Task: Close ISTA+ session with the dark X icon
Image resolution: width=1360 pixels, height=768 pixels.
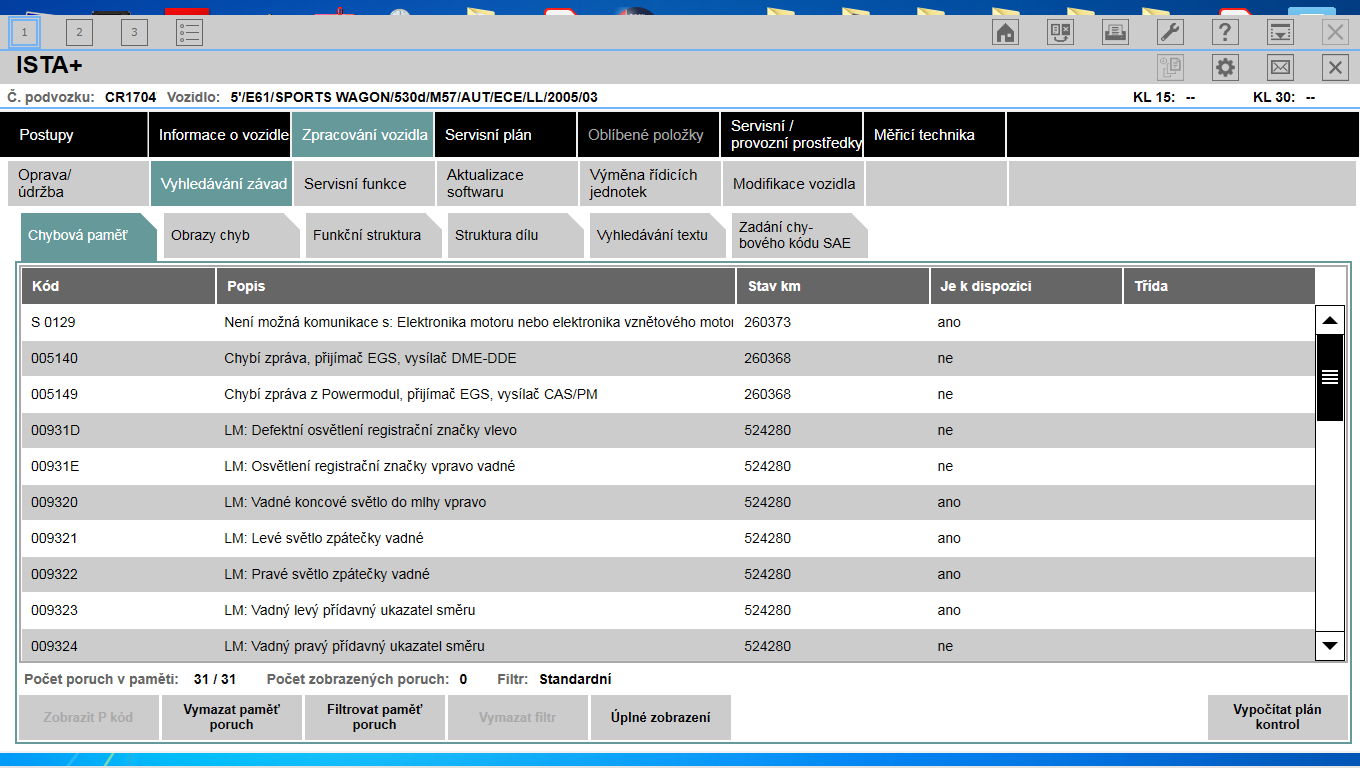Action: click(x=1335, y=68)
